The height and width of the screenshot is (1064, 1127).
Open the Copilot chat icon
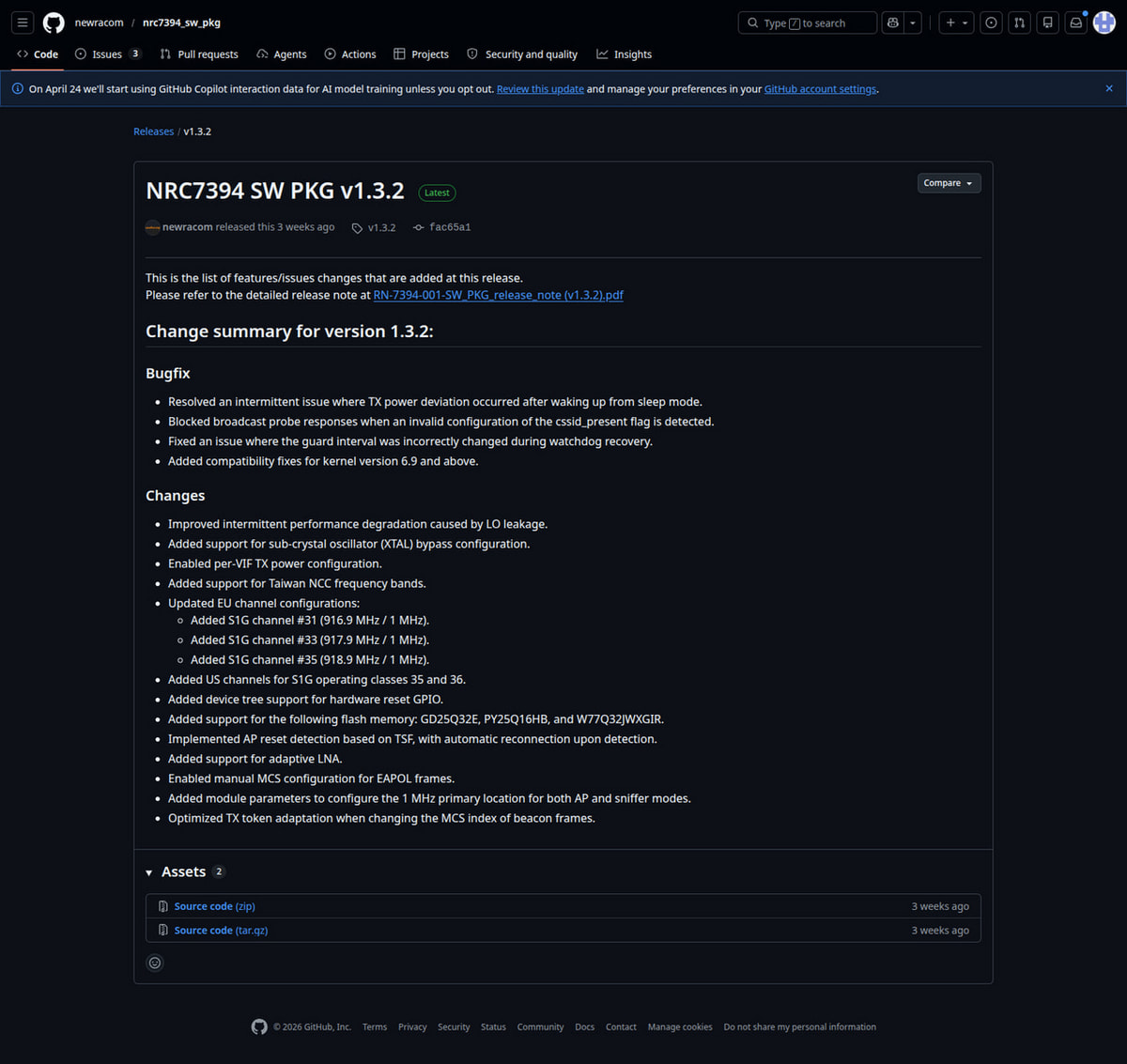point(893,23)
